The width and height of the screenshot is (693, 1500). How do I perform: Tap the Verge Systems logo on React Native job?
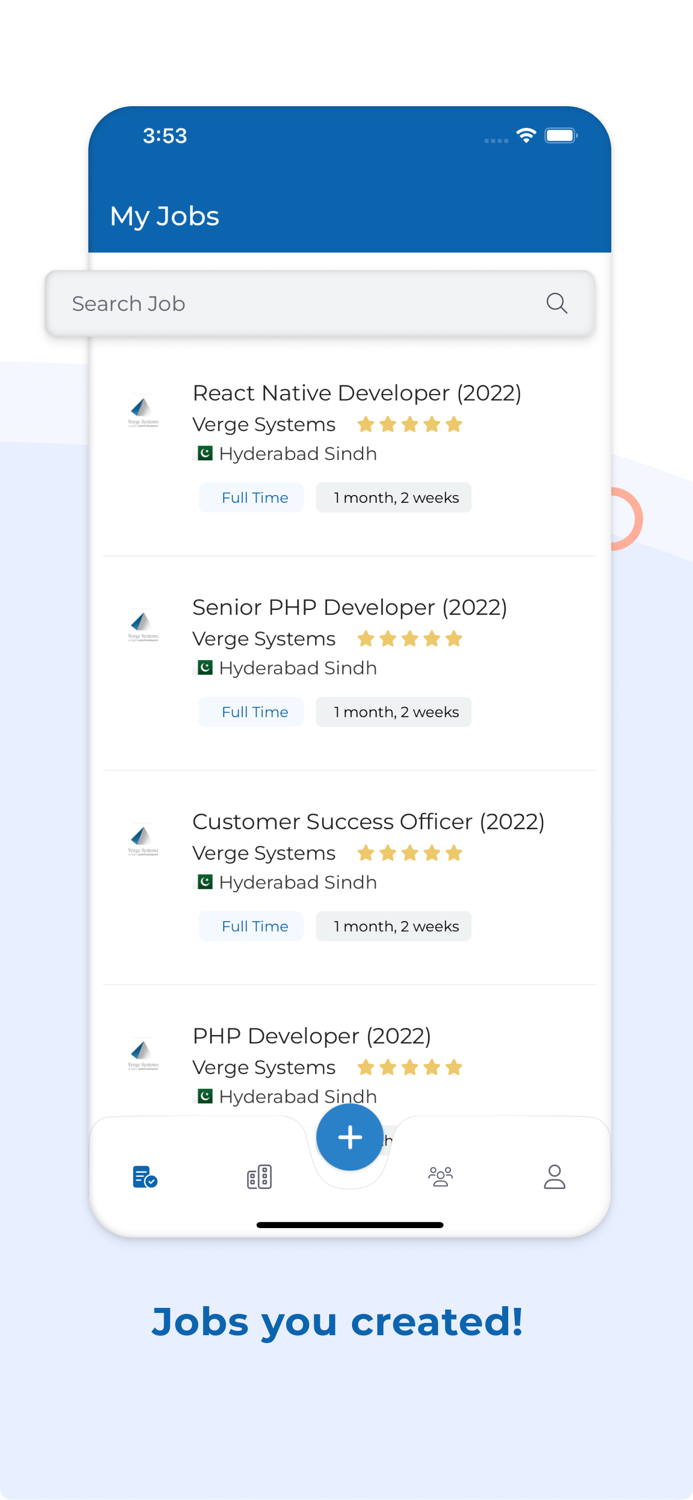tap(142, 410)
